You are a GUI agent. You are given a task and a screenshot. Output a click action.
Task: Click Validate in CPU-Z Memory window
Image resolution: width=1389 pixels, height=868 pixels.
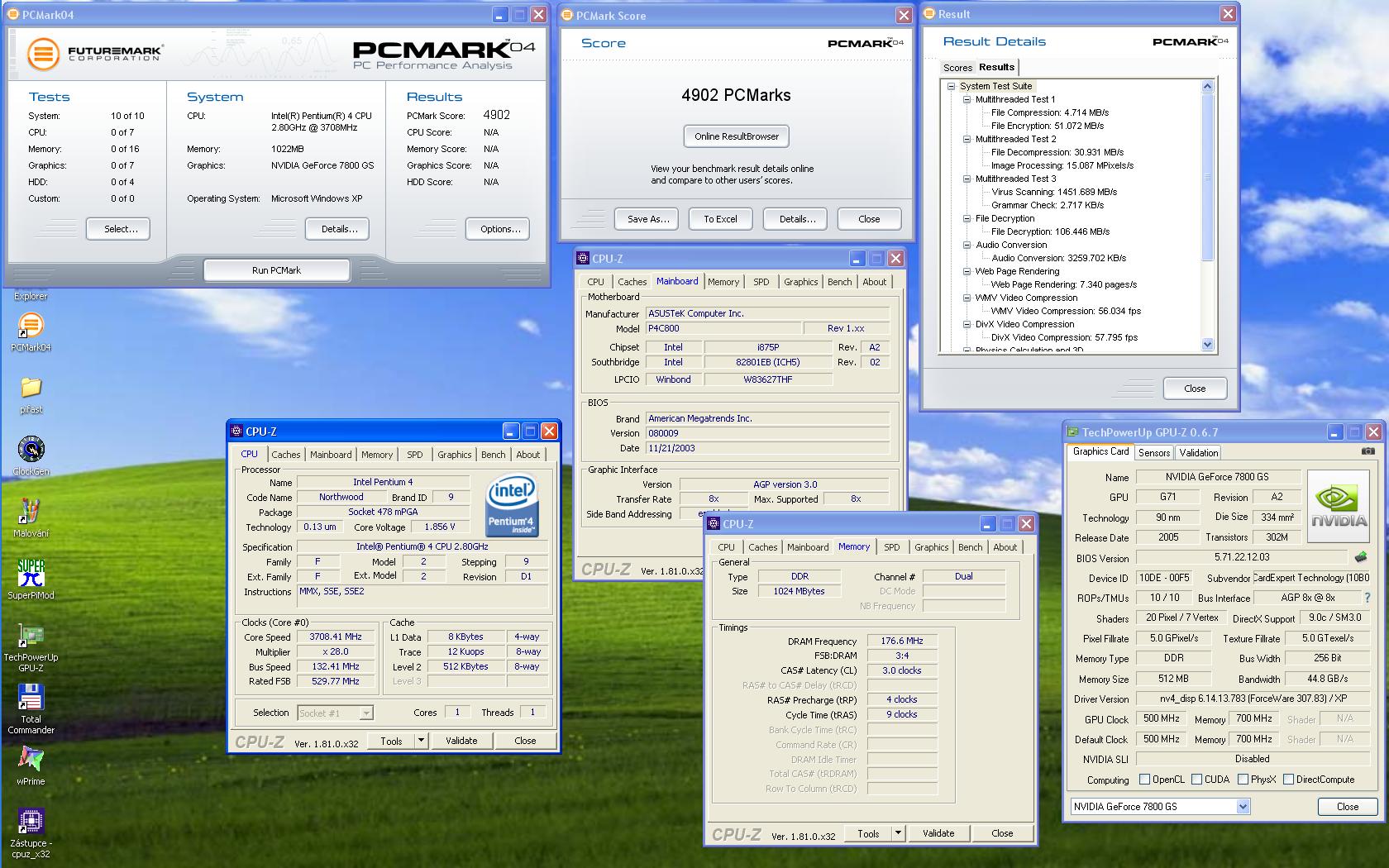click(938, 833)
